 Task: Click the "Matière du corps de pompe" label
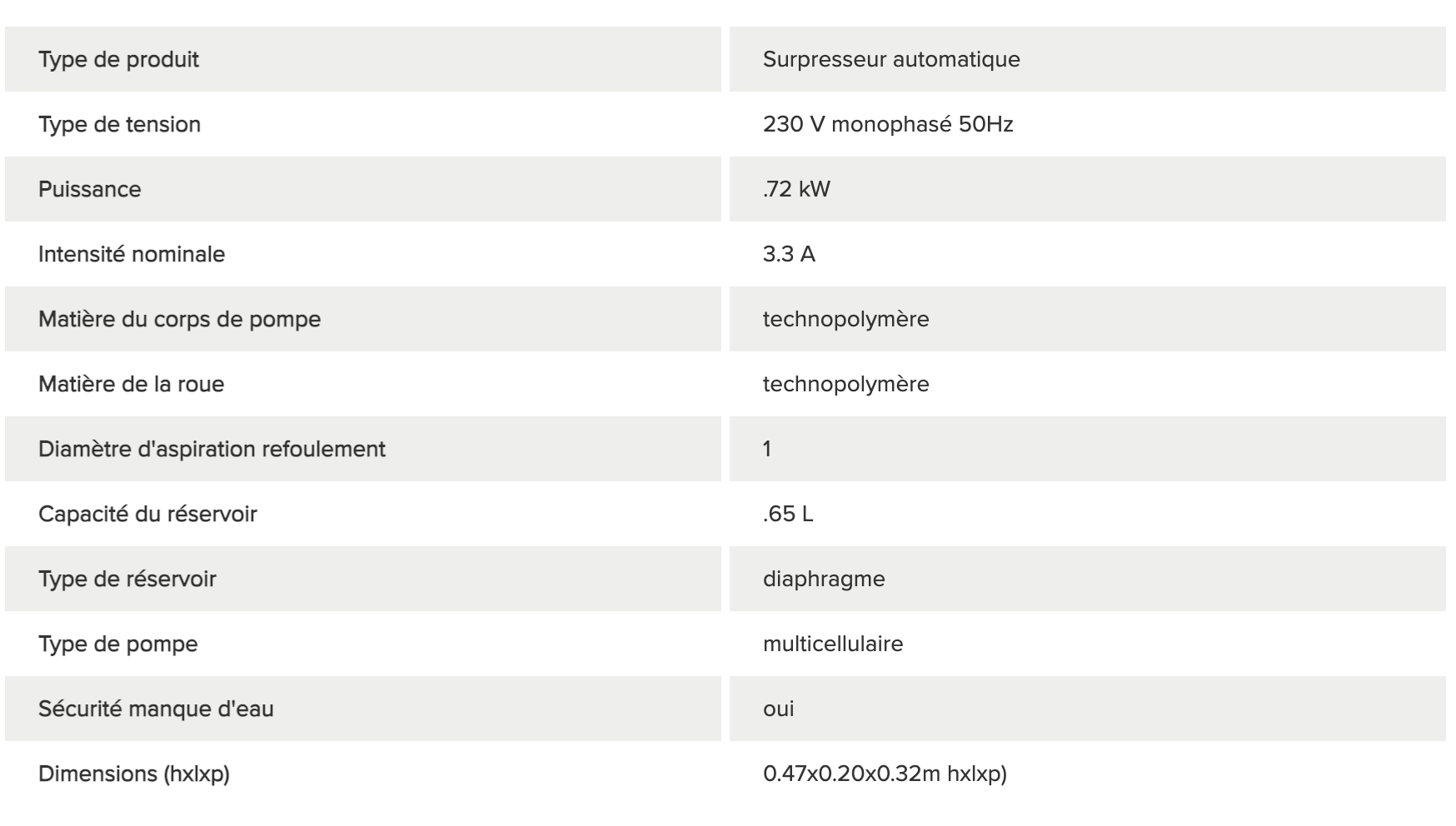[179, 319]
